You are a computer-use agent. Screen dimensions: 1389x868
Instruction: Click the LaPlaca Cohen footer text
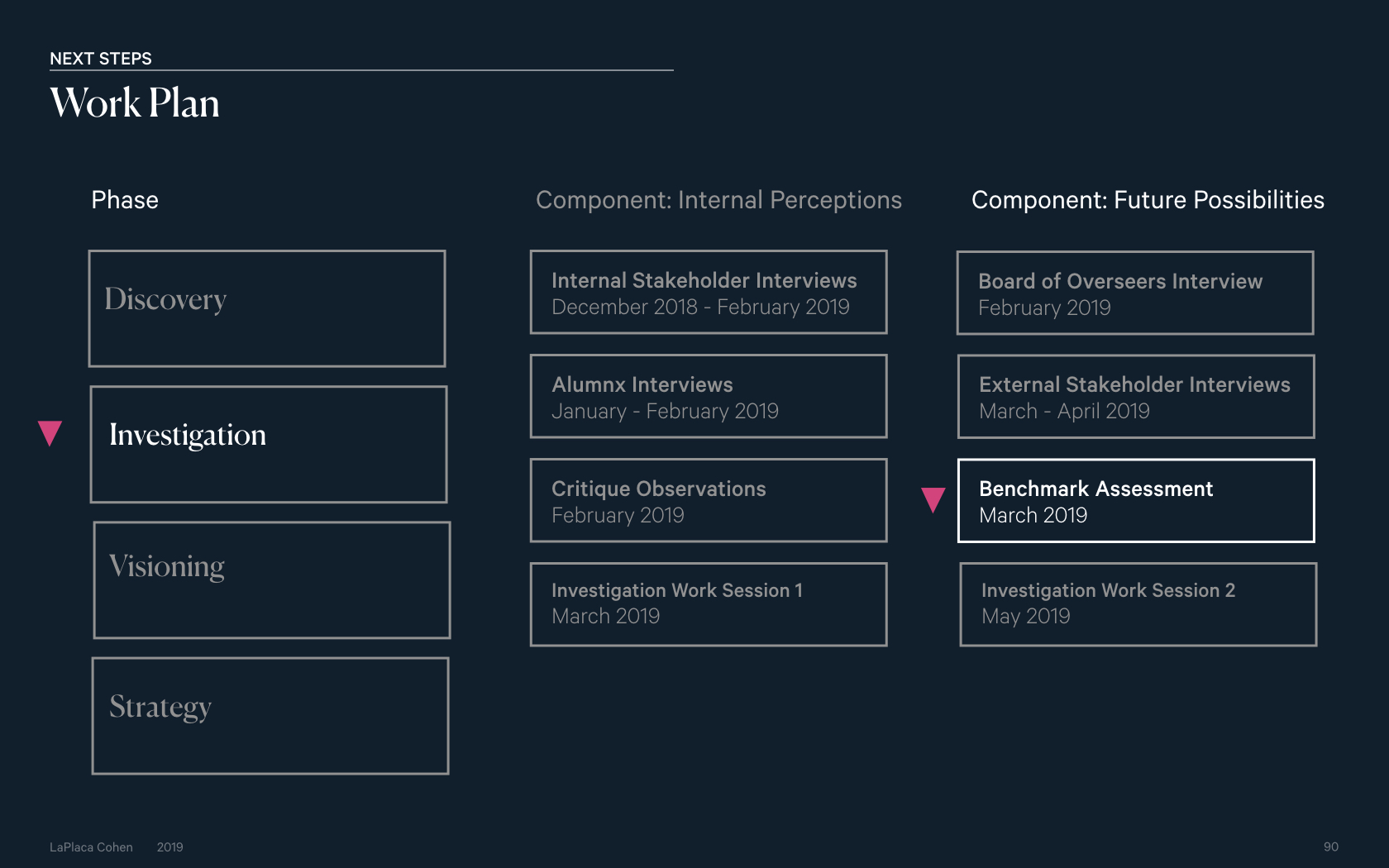(91, 847)
